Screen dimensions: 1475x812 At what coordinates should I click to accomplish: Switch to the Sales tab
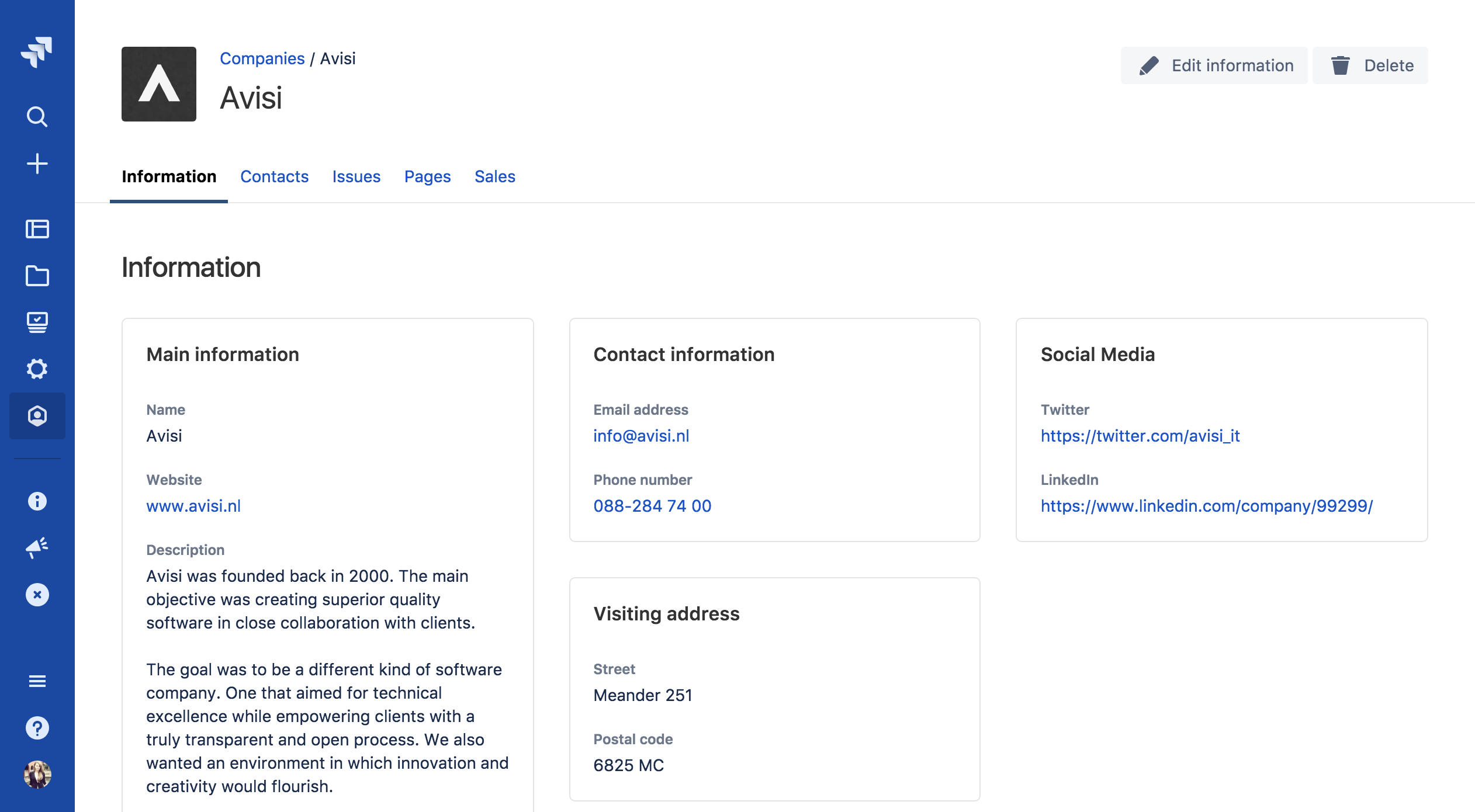tap(495, 176)
